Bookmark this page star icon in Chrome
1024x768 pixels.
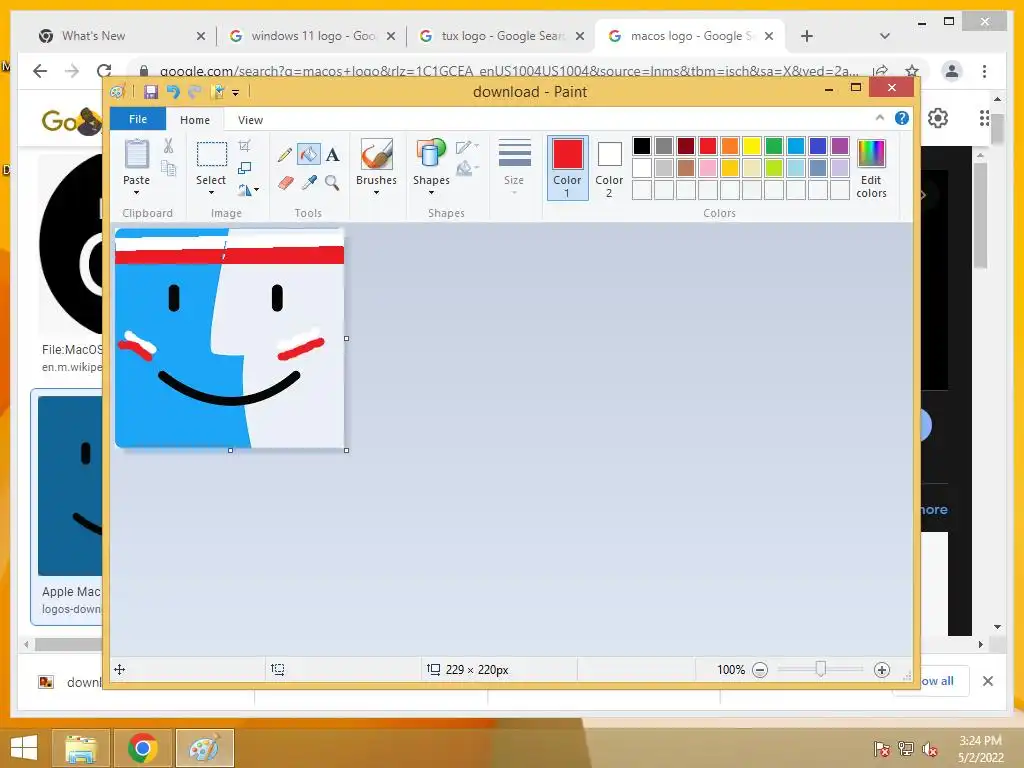912,71
